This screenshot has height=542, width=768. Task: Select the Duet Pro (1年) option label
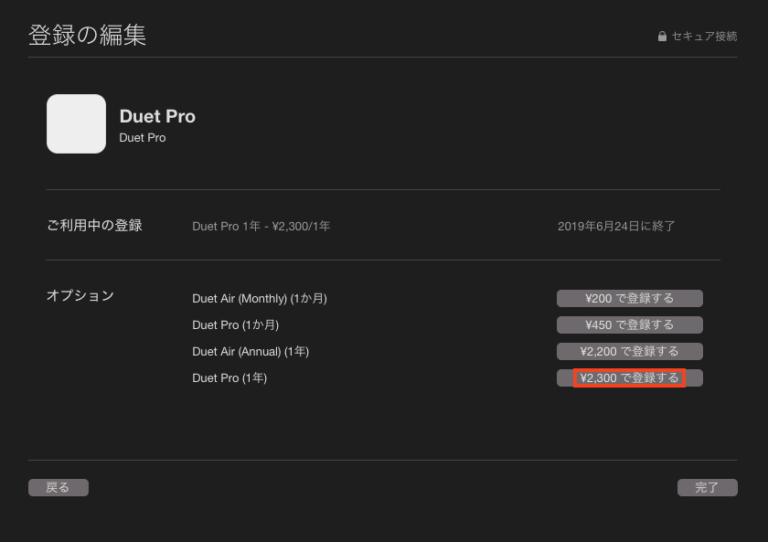tap(230, 378)
